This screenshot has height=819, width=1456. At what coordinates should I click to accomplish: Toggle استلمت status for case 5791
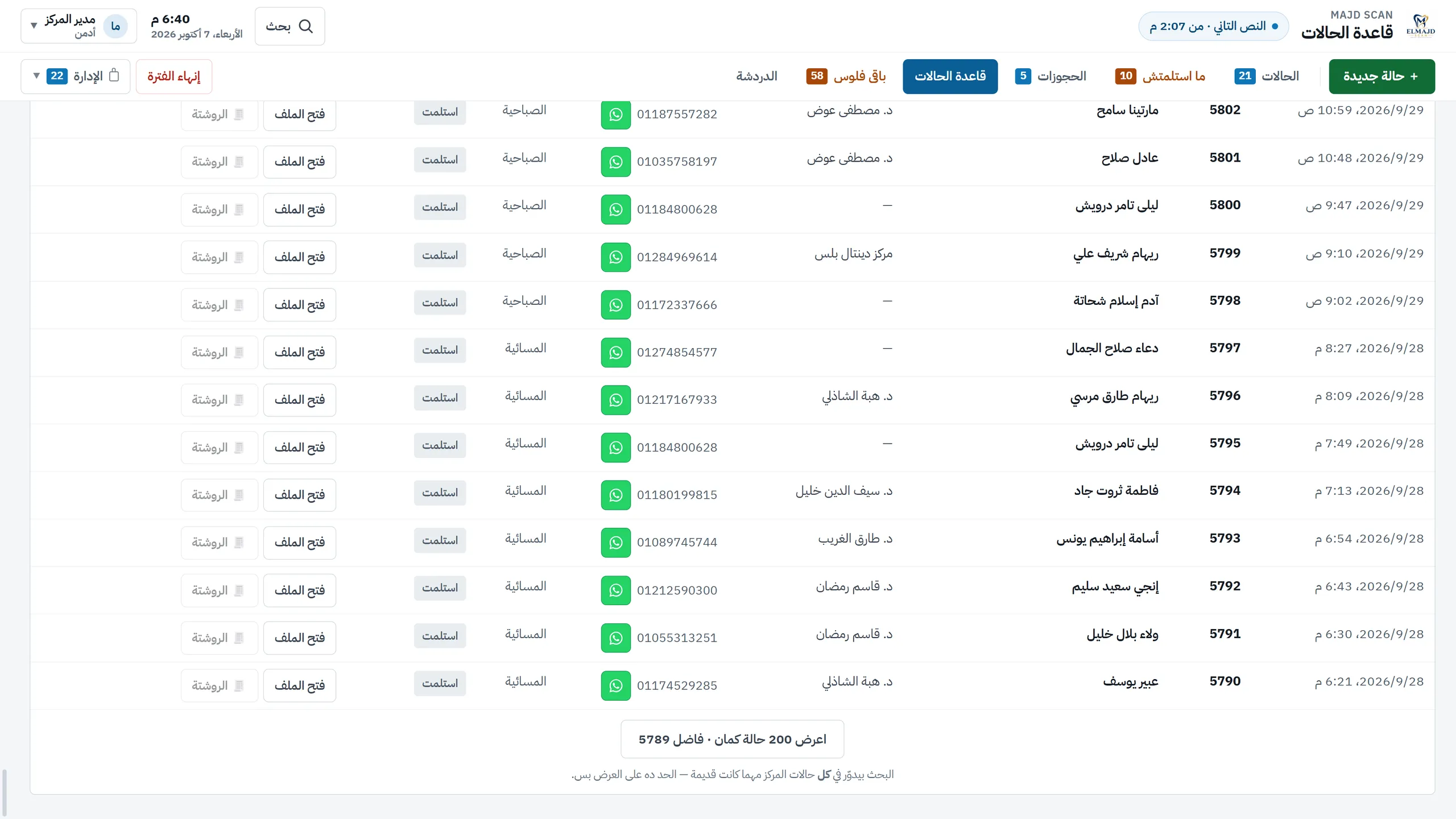click(x=440, y=636)
